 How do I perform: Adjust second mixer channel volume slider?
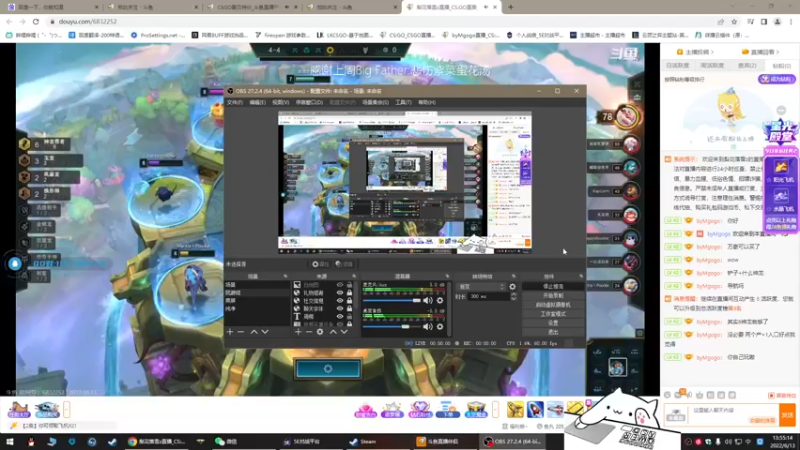392,327
